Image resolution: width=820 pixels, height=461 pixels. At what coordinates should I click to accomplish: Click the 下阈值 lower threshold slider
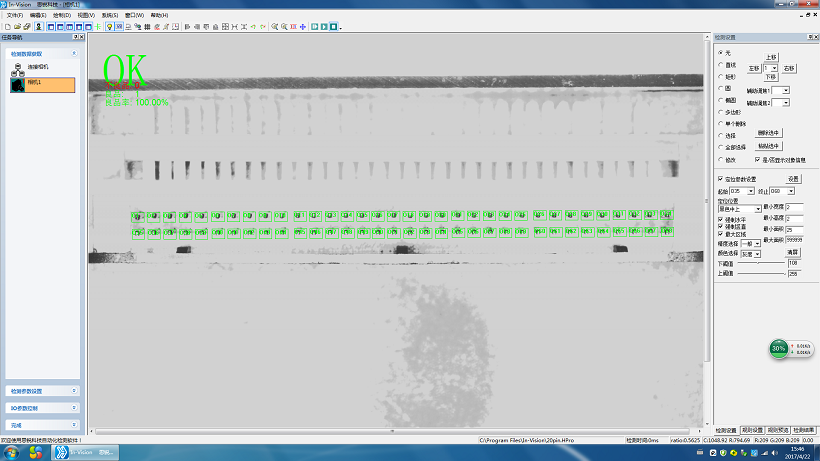coord(760,263)
